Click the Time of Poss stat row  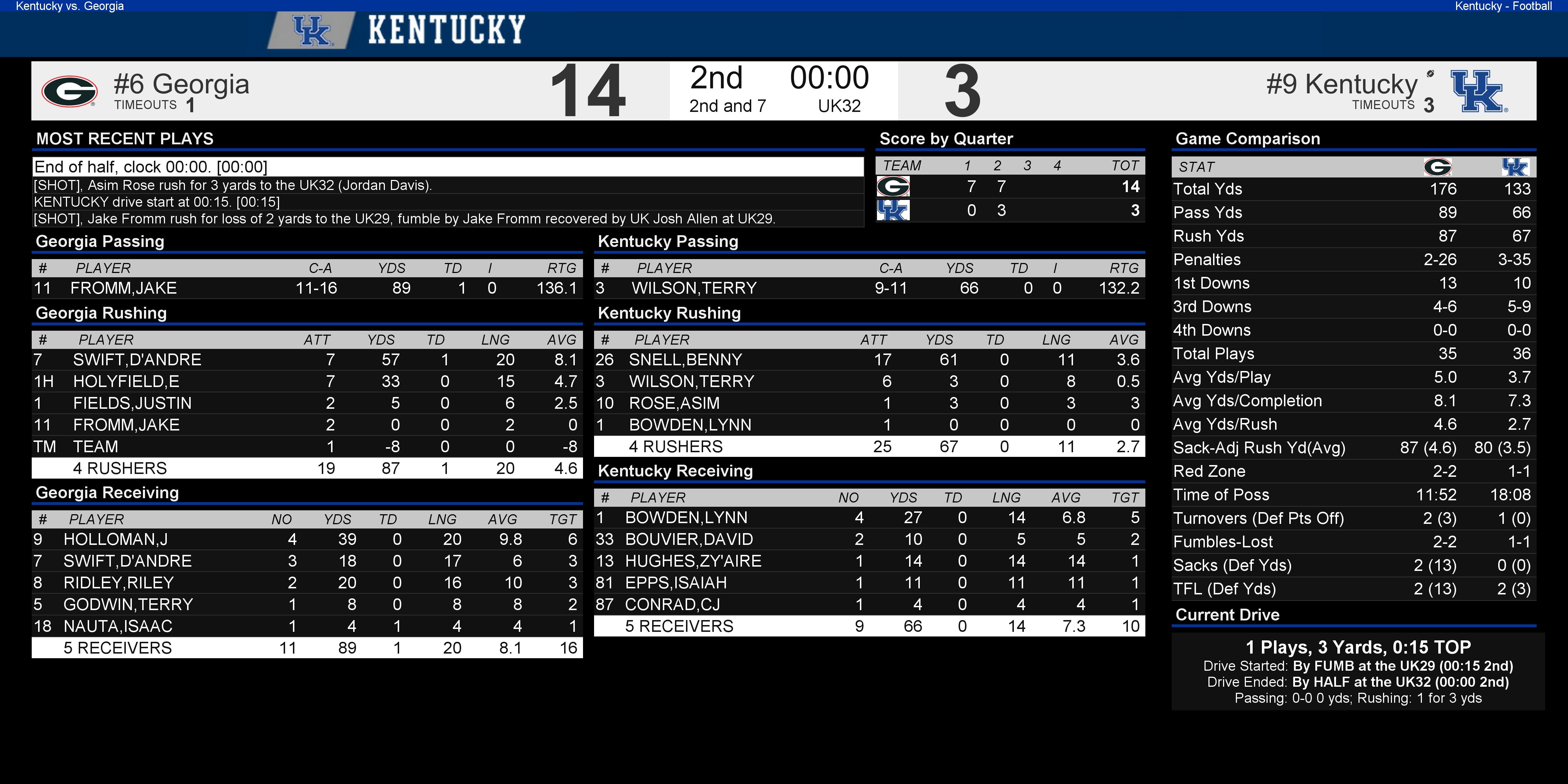[1354, 495]
